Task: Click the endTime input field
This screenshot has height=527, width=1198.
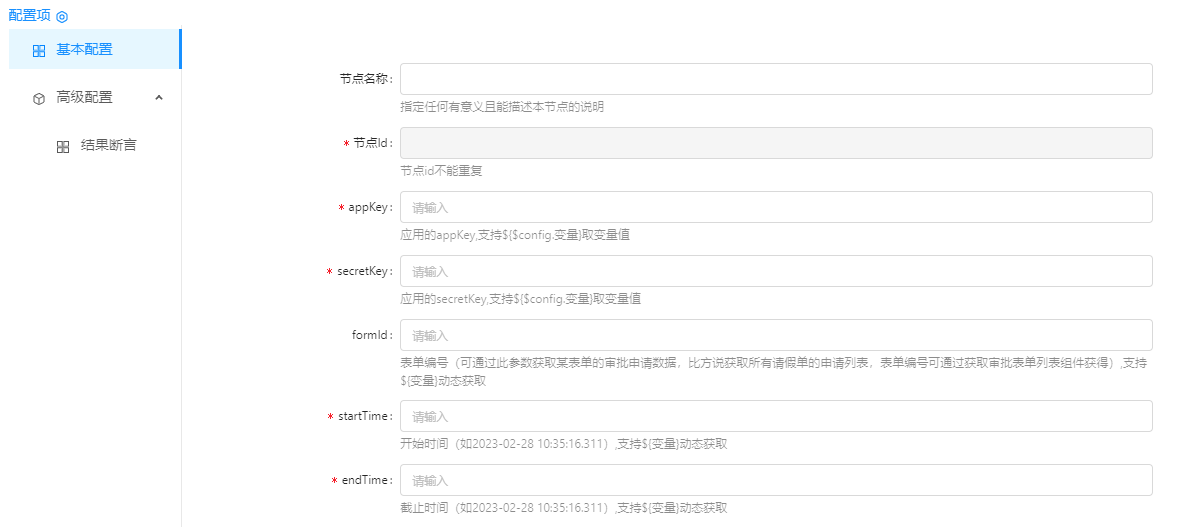Action: [776, 480]
